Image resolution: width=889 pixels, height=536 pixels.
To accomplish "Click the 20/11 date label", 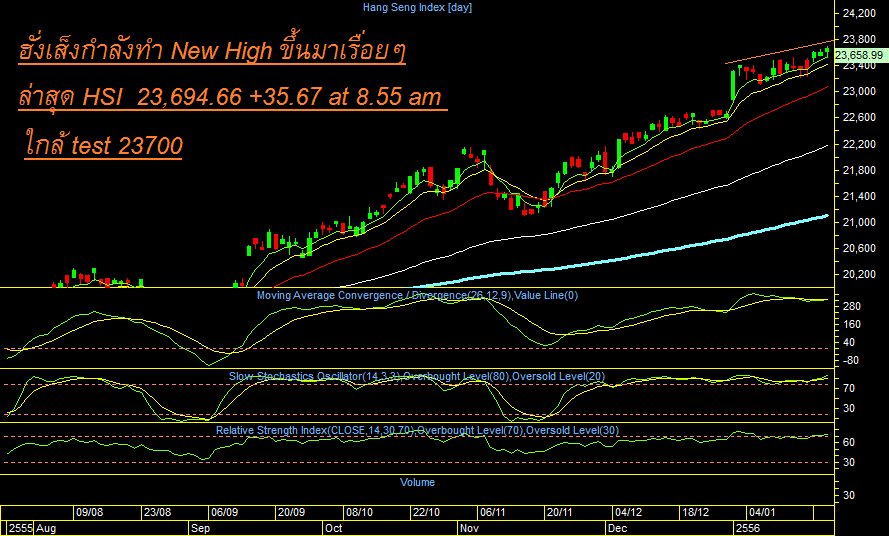I will (x=560, y=512).
